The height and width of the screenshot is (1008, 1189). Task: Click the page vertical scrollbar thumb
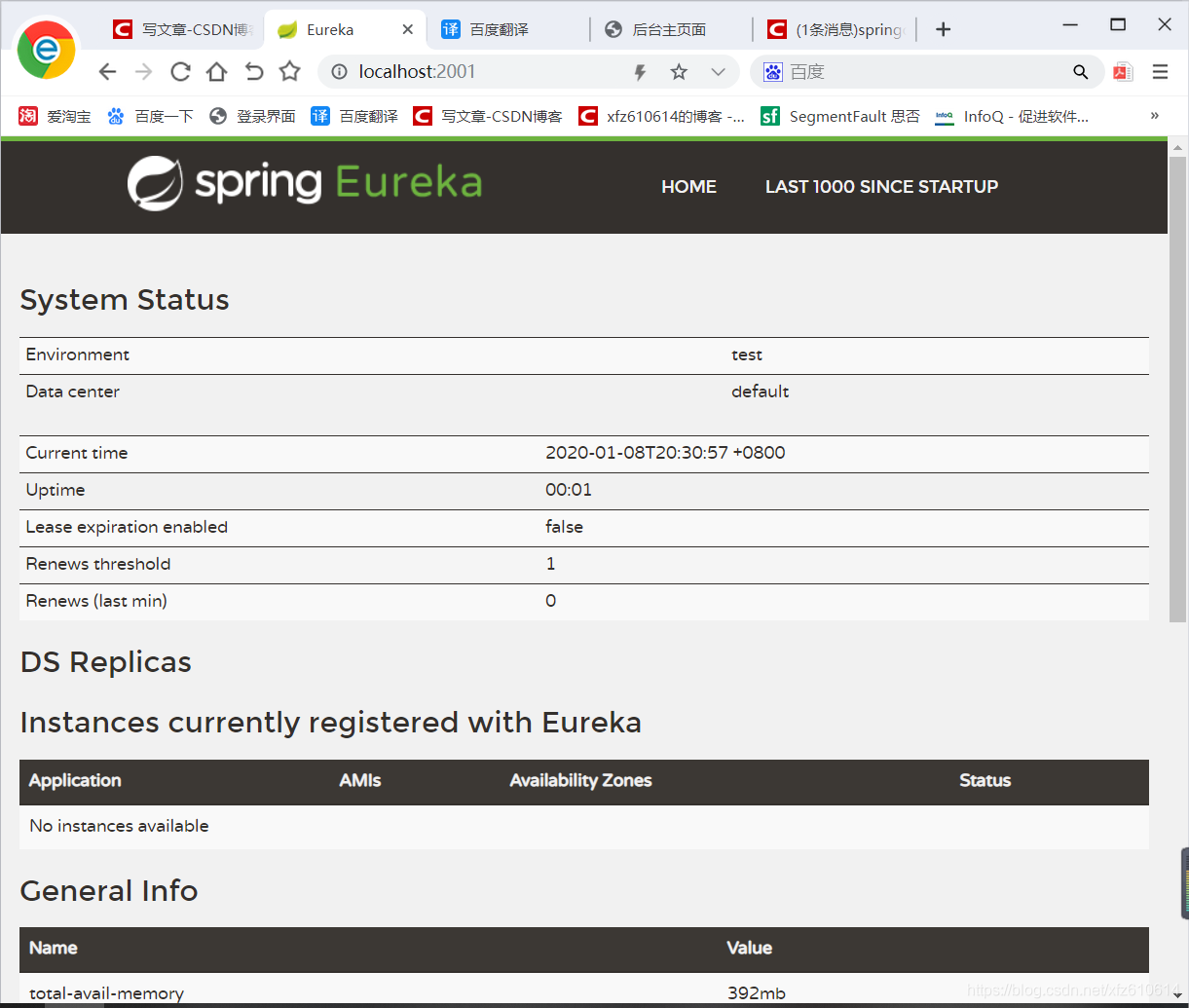pyautogui.click(x=1178, y=390)
